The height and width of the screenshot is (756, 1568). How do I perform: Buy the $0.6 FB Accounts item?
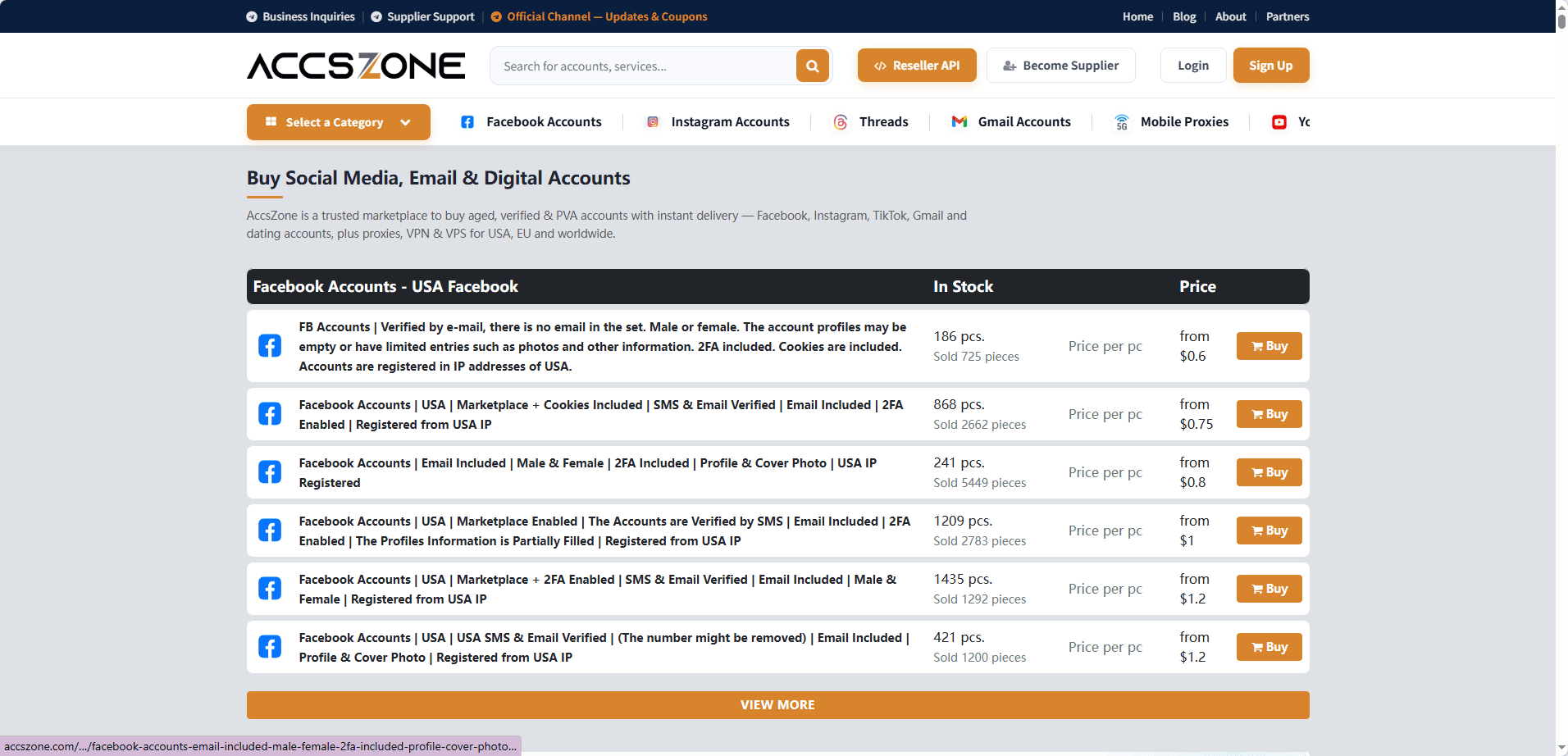click(x=1269, y=346)
